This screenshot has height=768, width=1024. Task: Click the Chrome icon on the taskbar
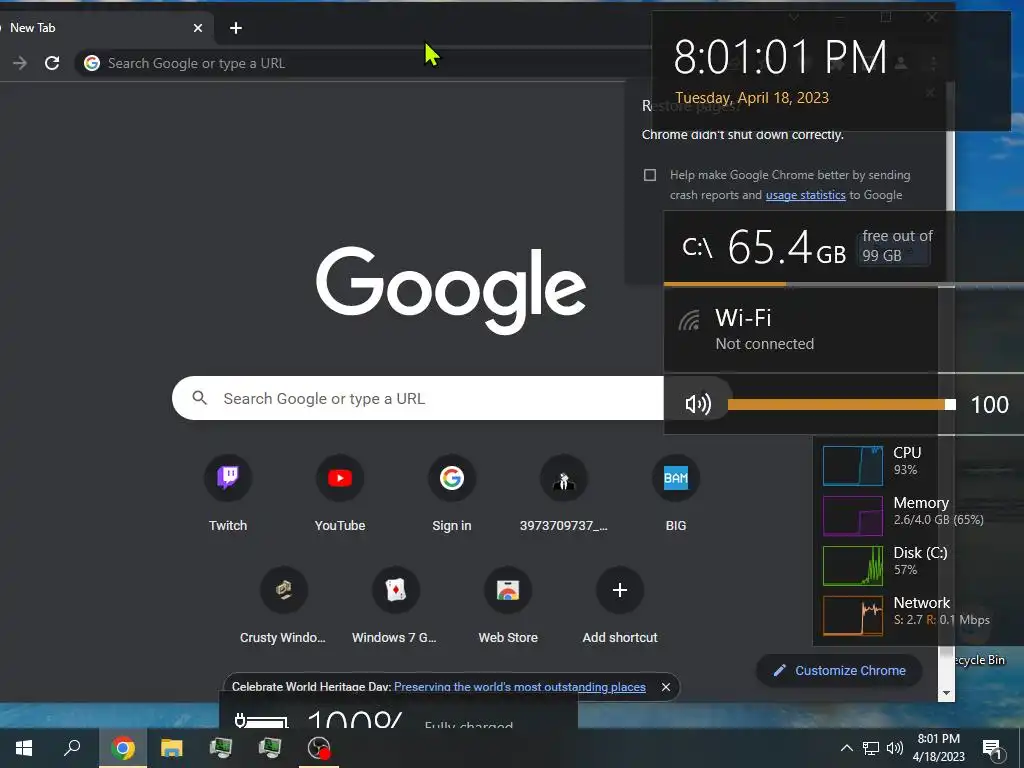click(123, 748)
